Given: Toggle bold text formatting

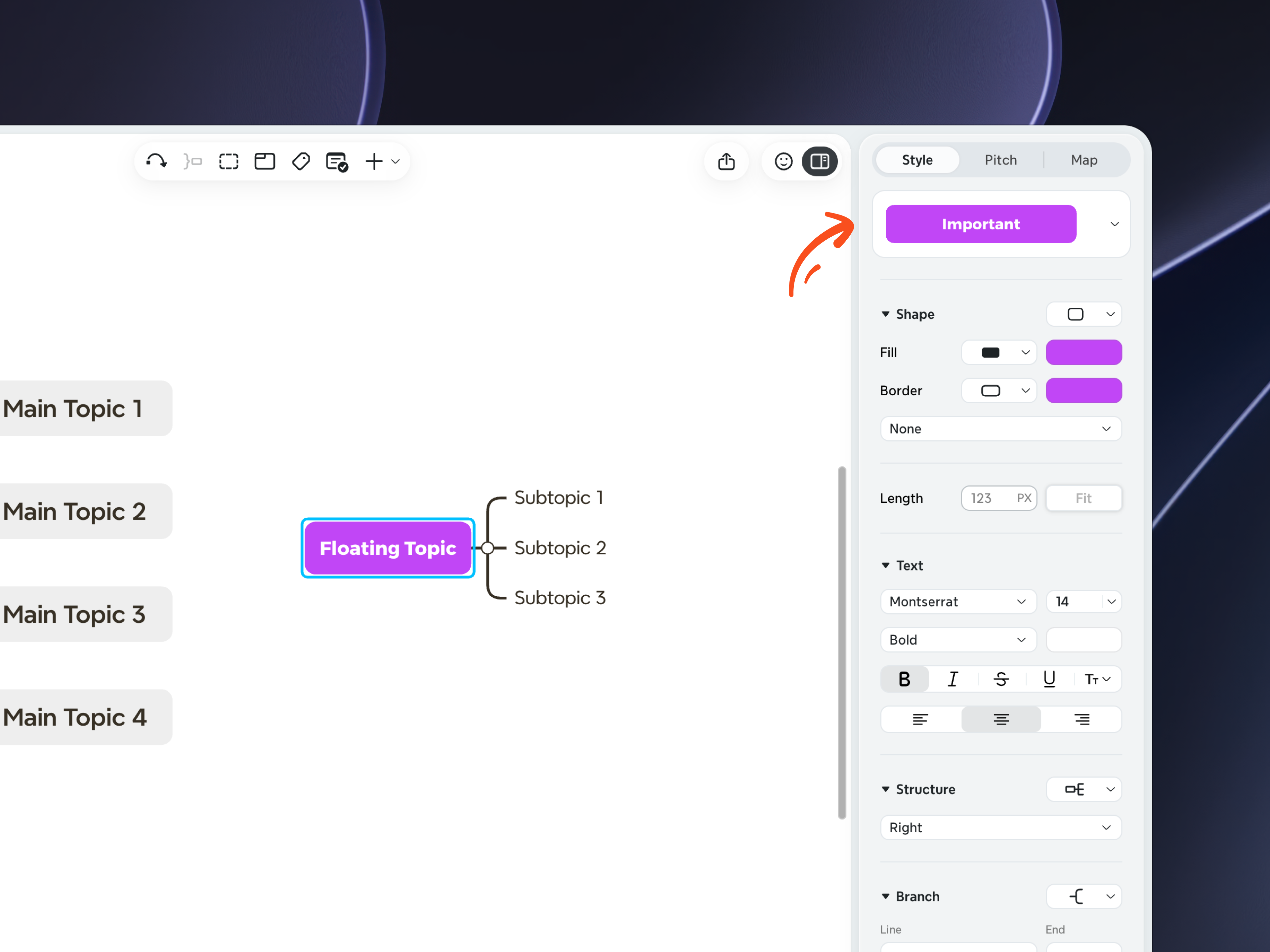Looking at the screenshot, I should 904,679.
